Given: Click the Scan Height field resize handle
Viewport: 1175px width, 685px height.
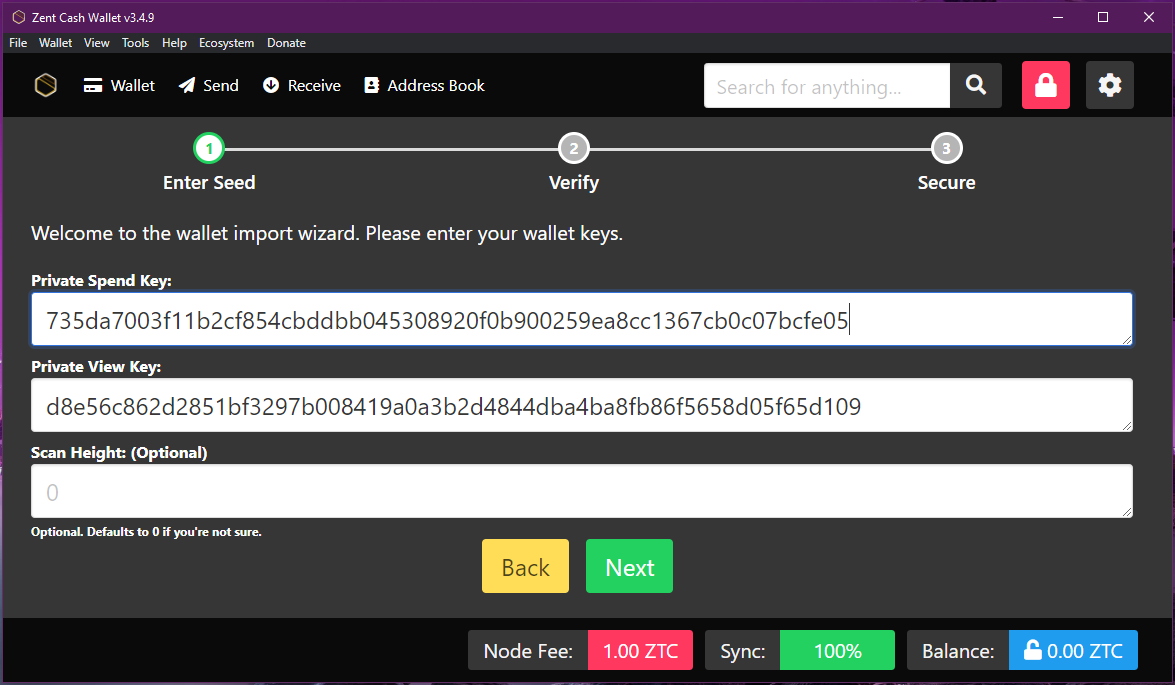Looking at the screenshot, I should (1126, 511).
